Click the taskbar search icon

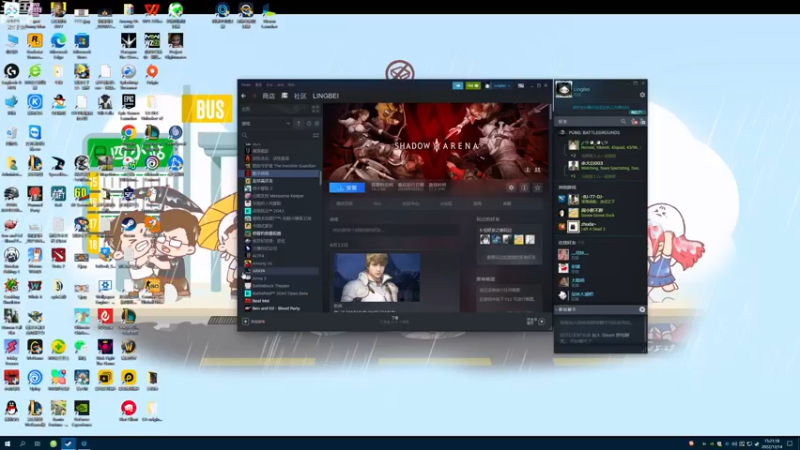click(22, 444)
